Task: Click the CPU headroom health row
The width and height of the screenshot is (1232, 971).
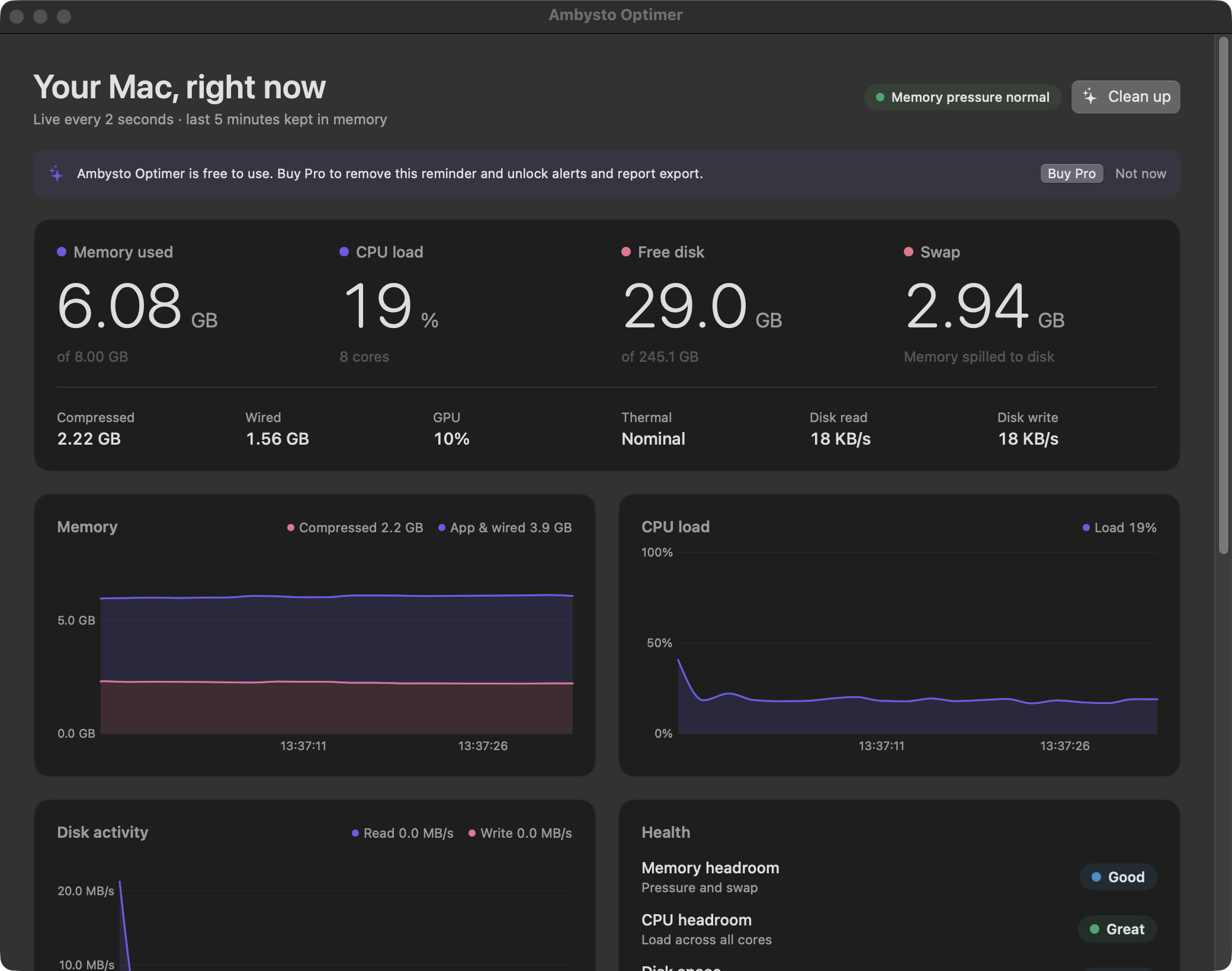Action: (899, 929)
